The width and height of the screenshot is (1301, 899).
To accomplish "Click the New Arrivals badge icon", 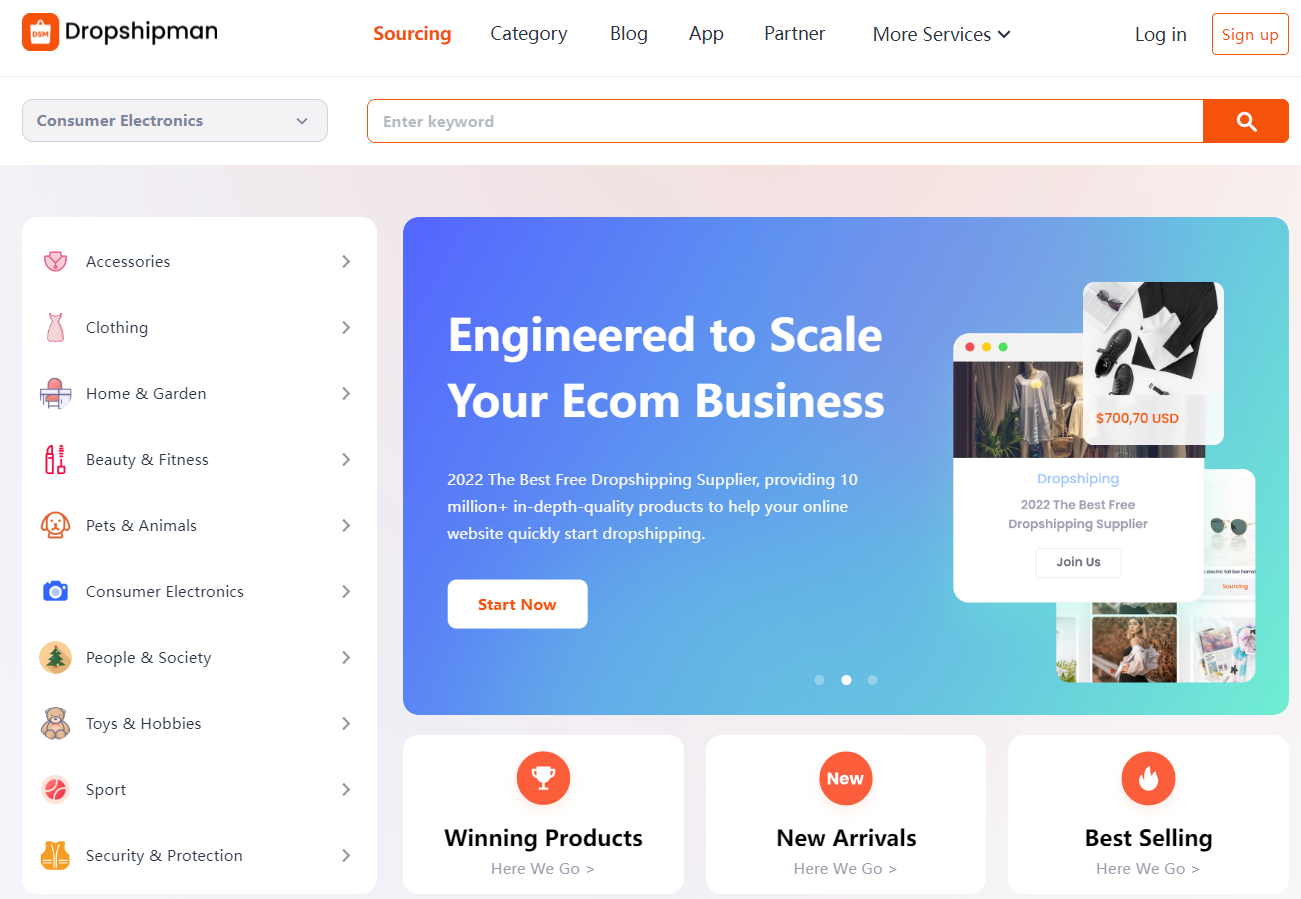I will [x=845, y=778].
